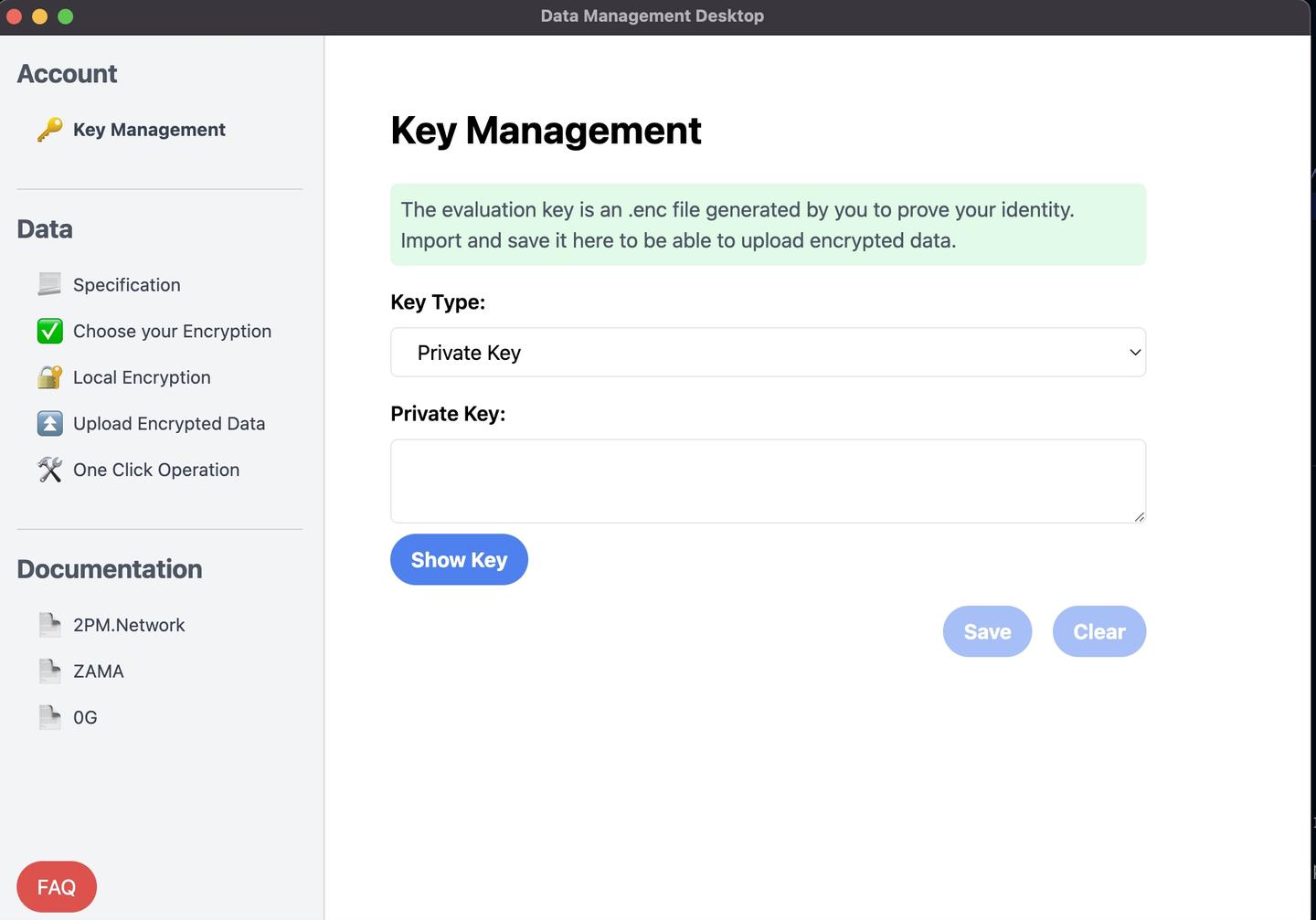Viewport: 1316px width, 920px height.
Task: Click the textarea resize handle corner
Action: coord(1139,516)
